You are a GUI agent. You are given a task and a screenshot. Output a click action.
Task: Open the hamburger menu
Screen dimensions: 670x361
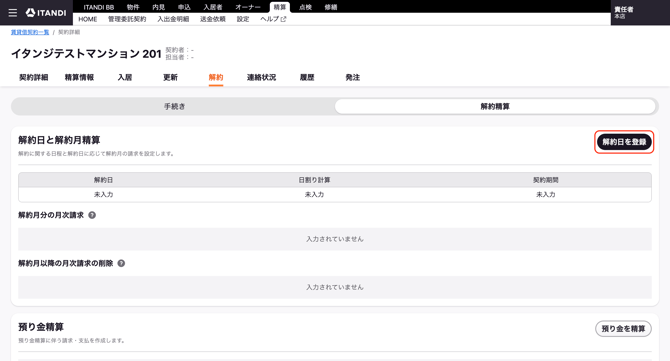click(x=13, y=13)
